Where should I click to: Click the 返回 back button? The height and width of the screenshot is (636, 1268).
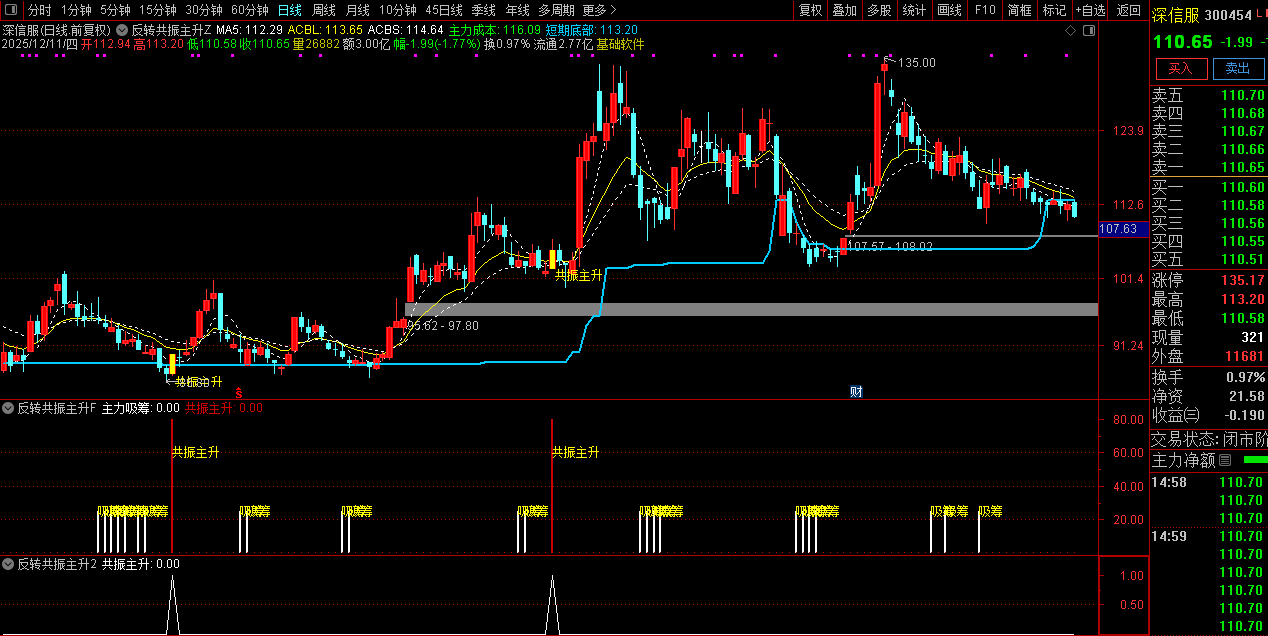point(1129,10)
